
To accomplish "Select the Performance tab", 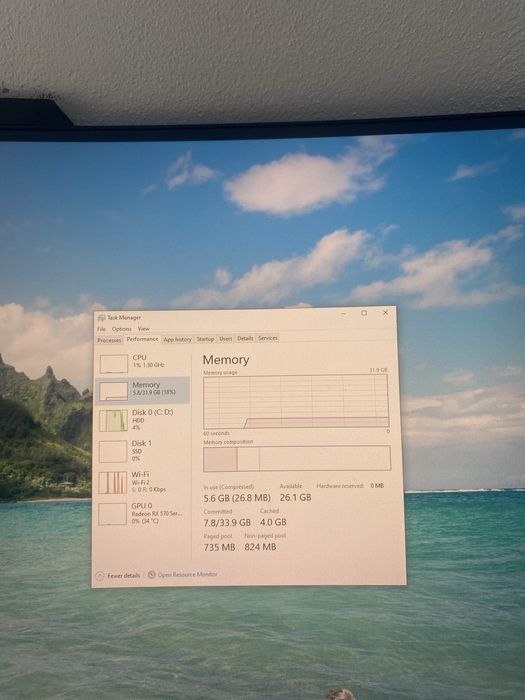I will [142, 339].
